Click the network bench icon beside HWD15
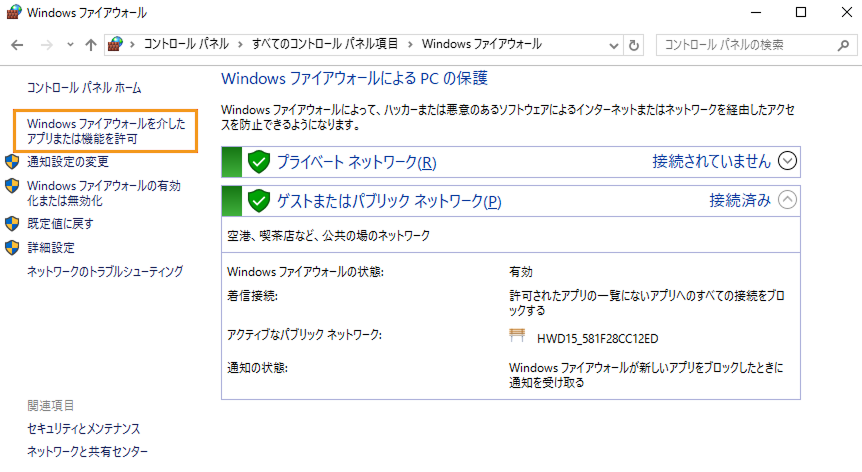 pyautogui.click(x=517, y=336)
